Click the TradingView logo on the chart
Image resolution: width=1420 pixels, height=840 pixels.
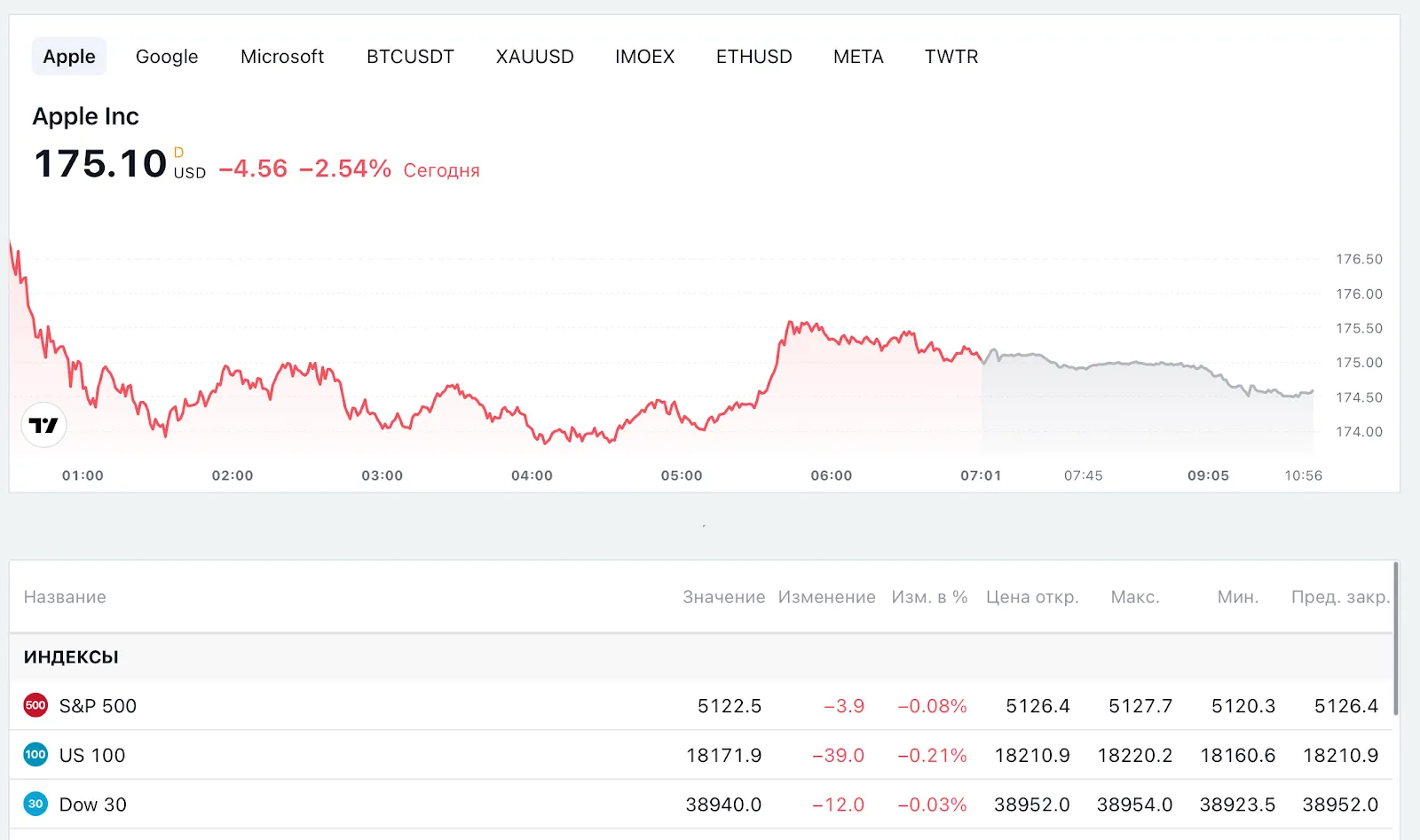tap(43, 426)
